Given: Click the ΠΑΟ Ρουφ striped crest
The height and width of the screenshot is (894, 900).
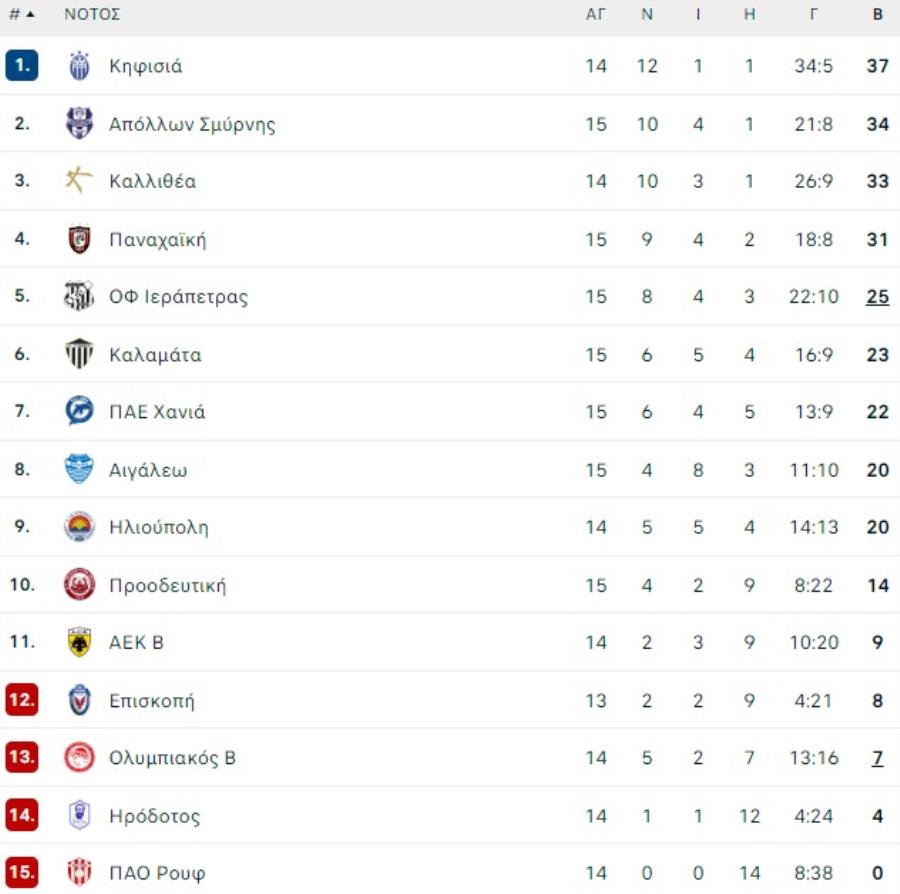Looking at the screenshot, I should coord(79,872).
